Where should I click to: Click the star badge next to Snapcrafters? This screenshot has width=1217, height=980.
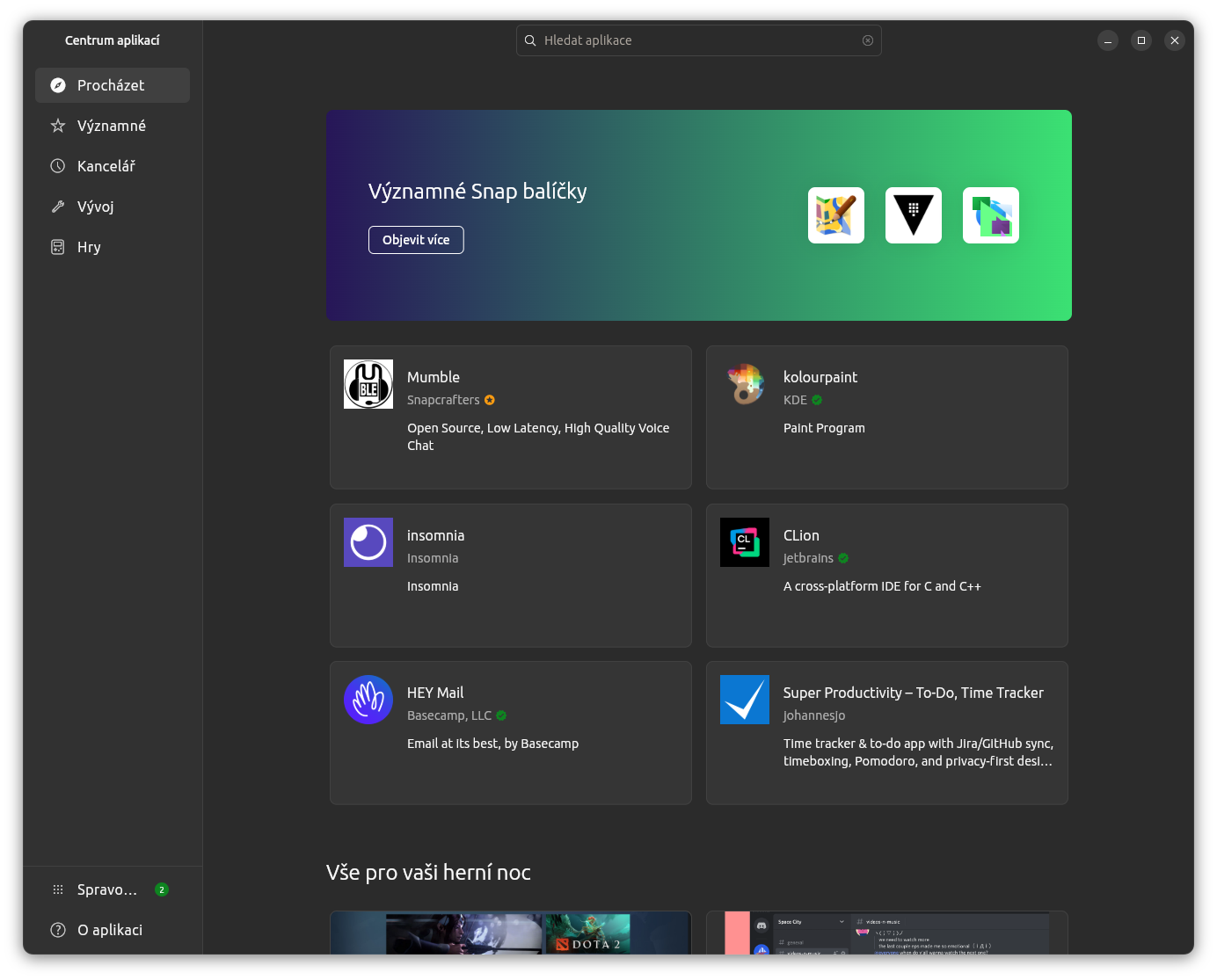[x=490, y=400]
